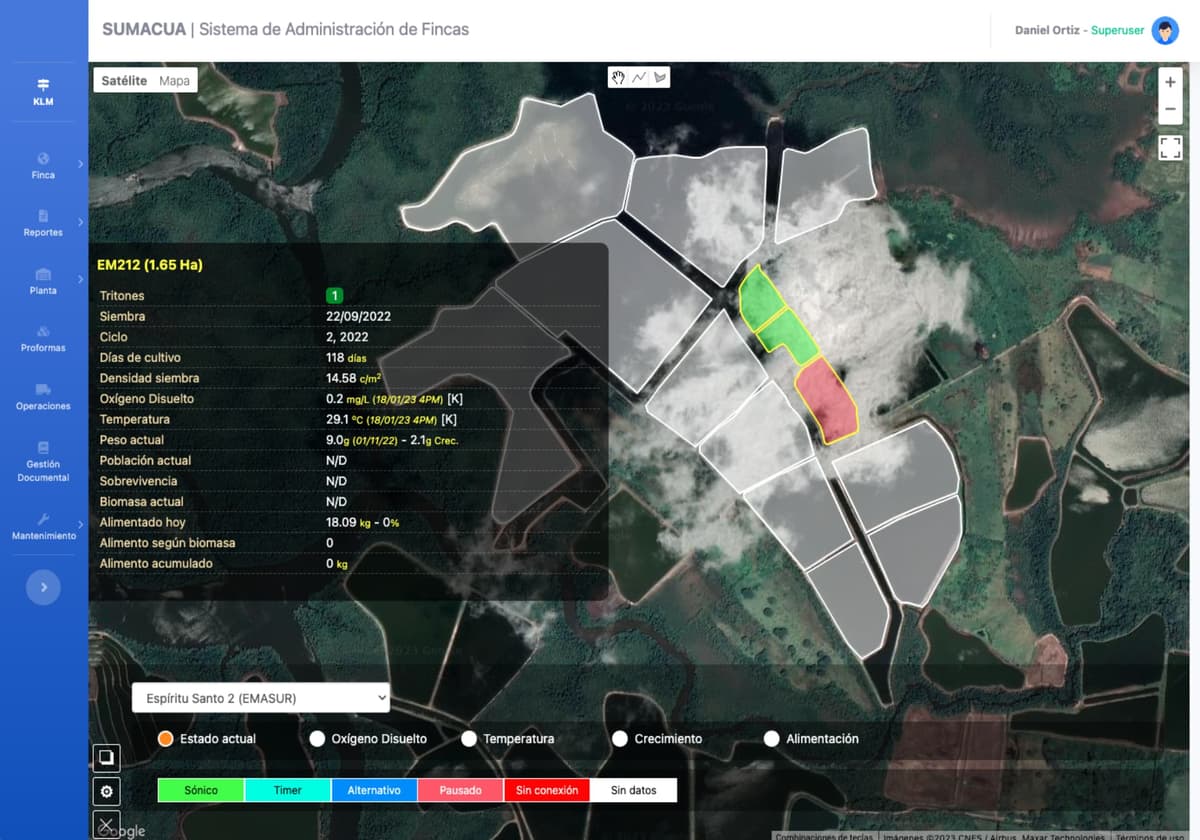Open the Operaciones truck icon
This screenshot has width=1200, height=840.
point(43,390)
